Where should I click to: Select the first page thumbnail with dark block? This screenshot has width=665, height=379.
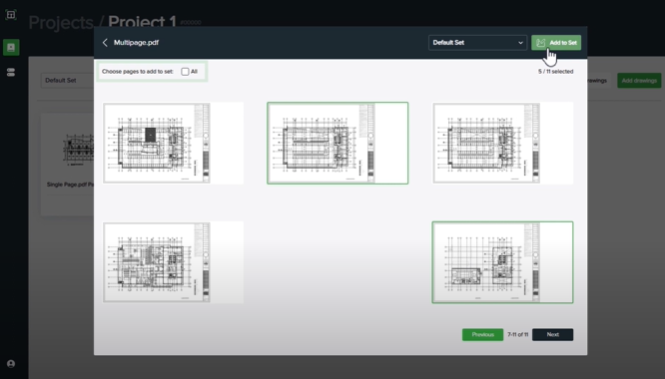click(x=173, y=143)
